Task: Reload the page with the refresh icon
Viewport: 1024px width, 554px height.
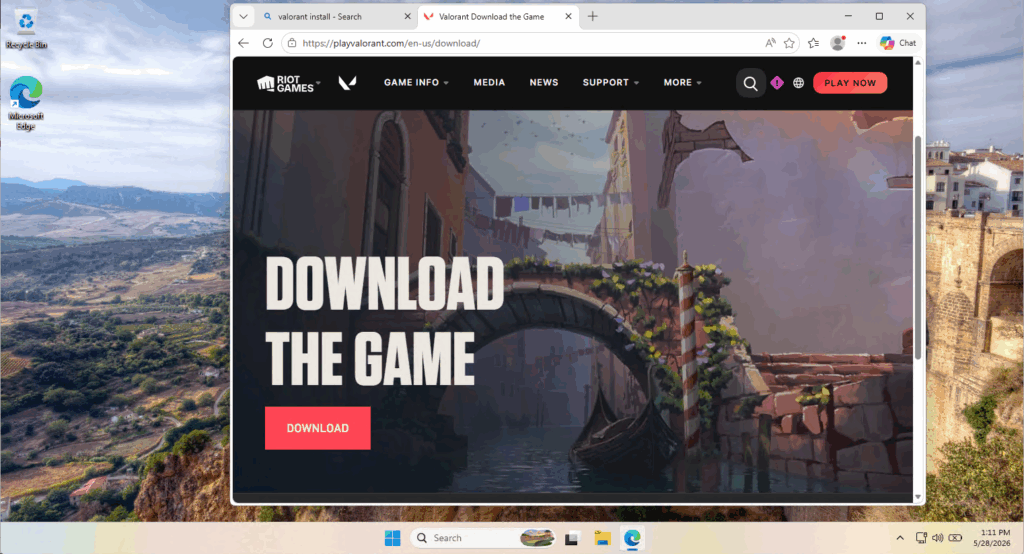Action: [x=268, y=43]
